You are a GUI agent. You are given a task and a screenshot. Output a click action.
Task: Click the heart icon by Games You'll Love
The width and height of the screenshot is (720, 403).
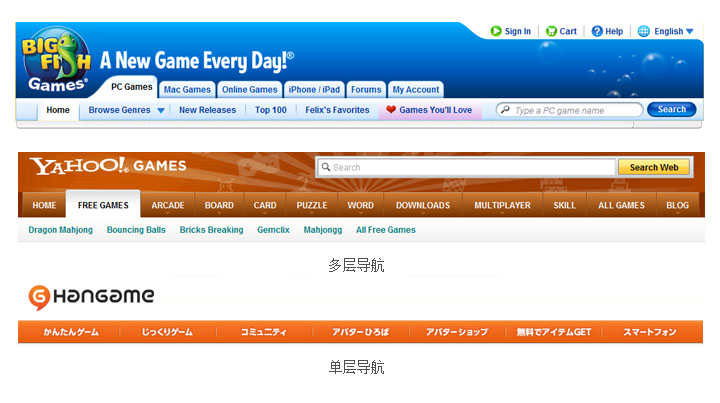tap(391, 110)
